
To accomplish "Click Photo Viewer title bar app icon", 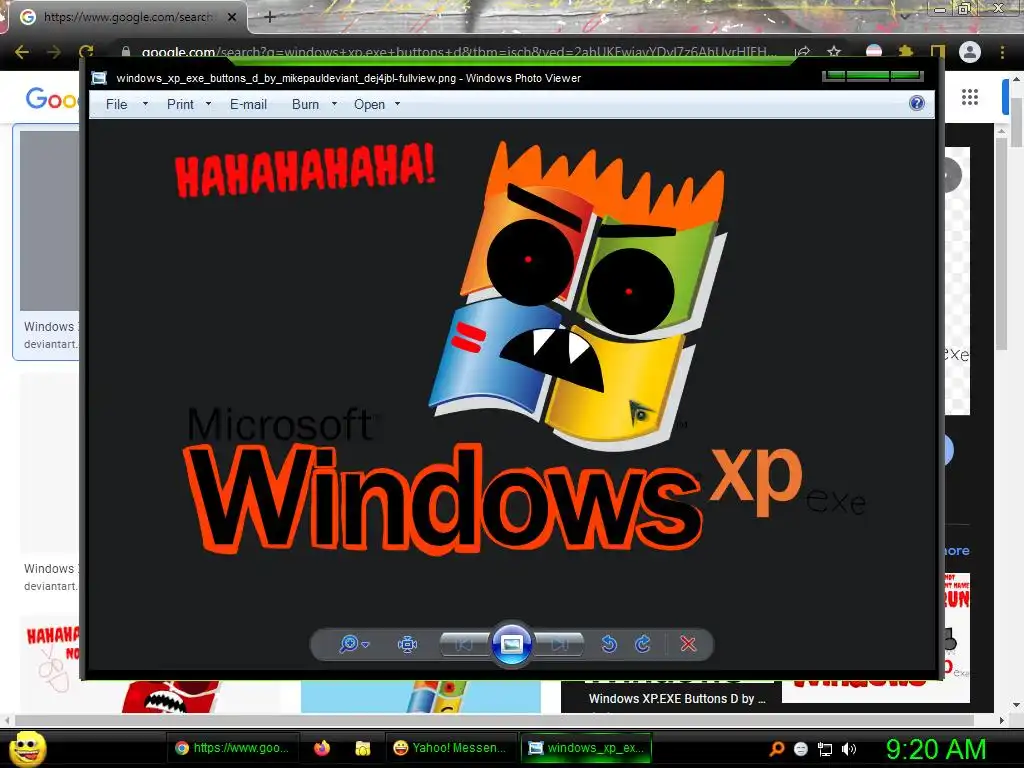I will point(99,78).
